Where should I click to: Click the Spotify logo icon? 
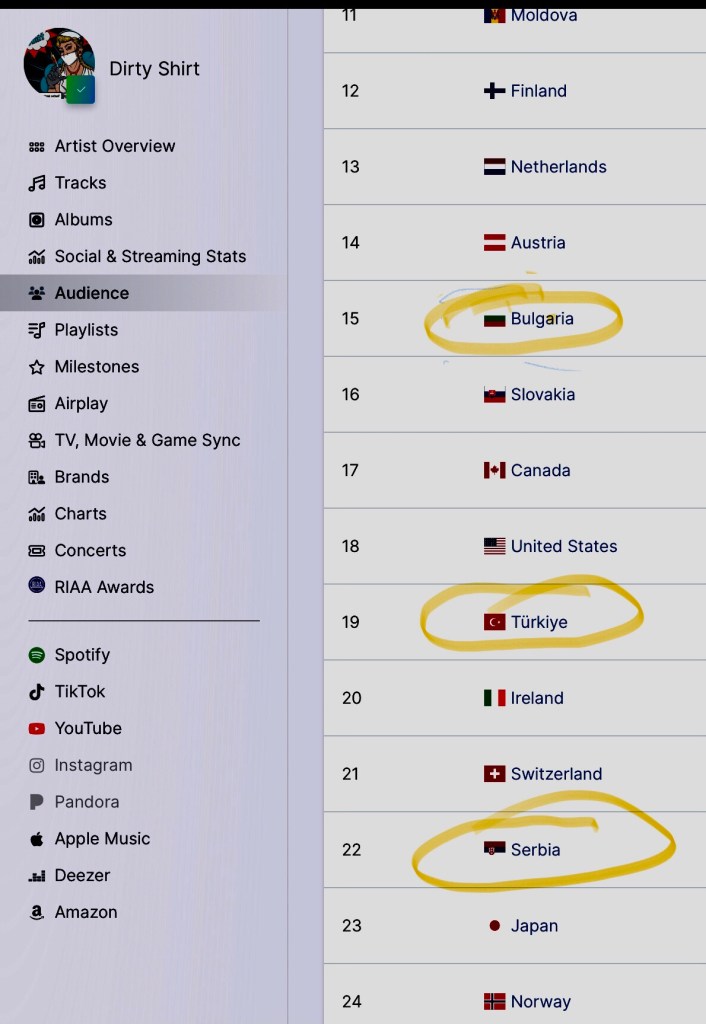[37, 655]
